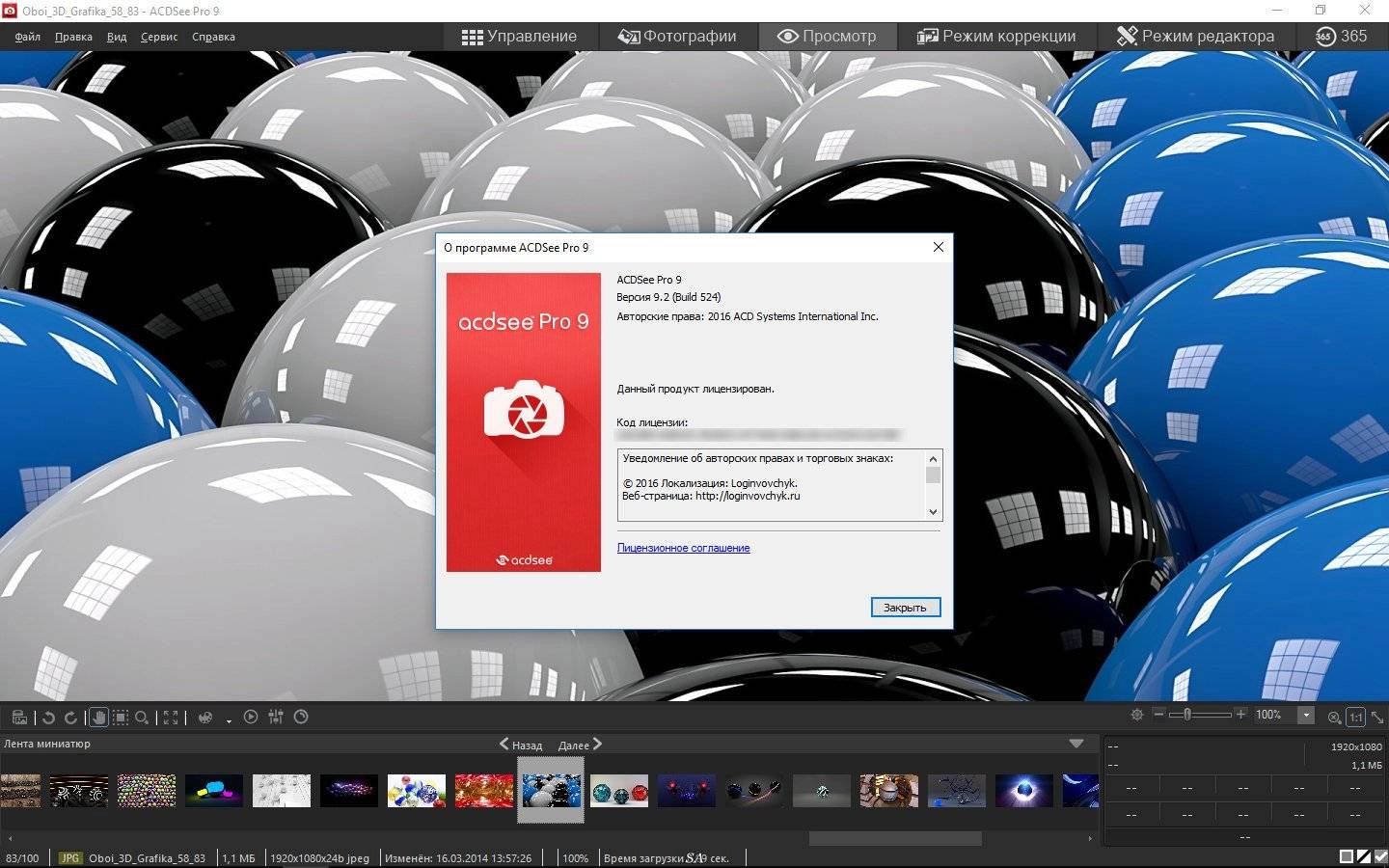Collapse the thumbnail strip with triangle arrow
Screen dimensions: 1389x868
pos(1077,744)
